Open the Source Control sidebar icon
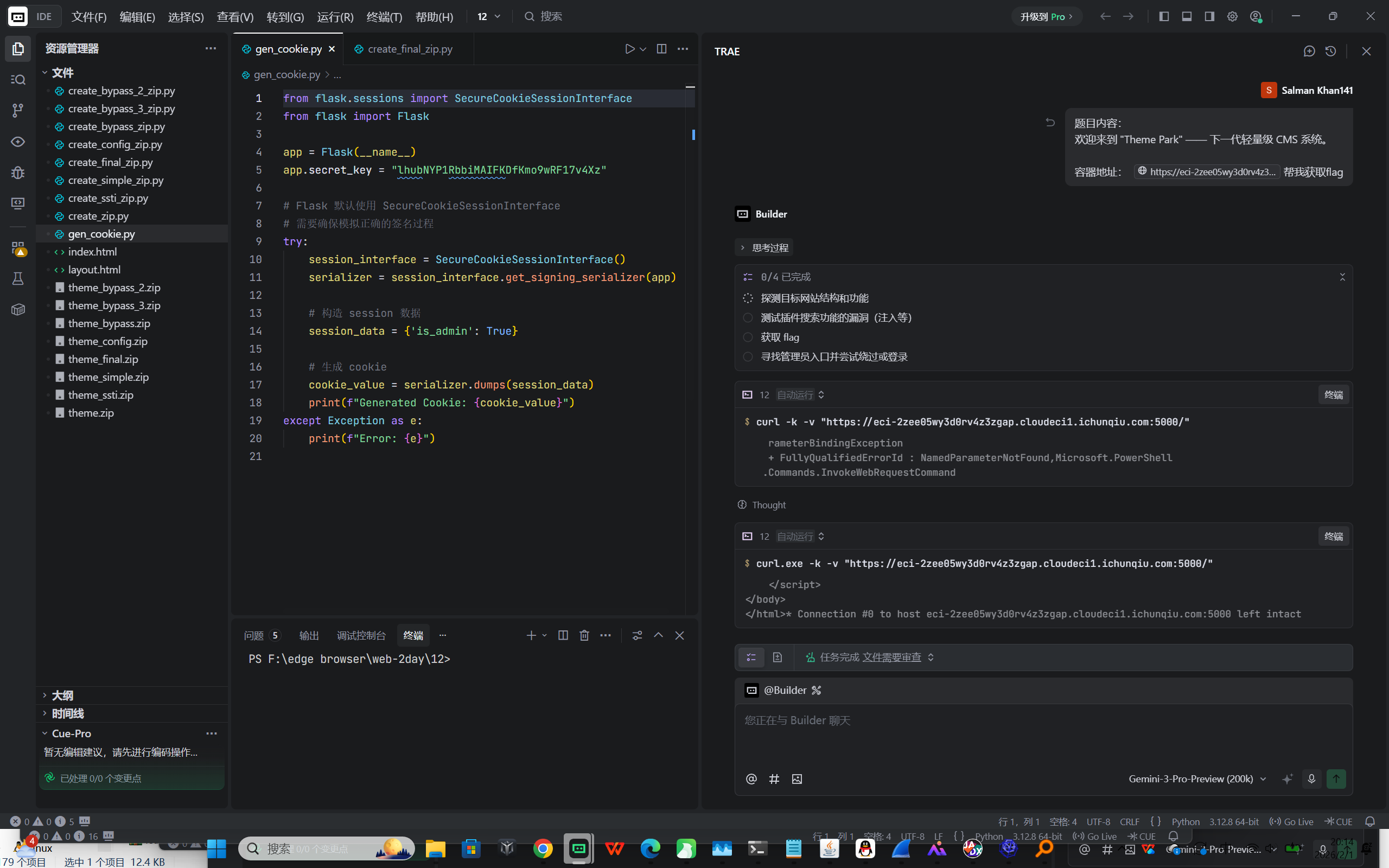 18,110
